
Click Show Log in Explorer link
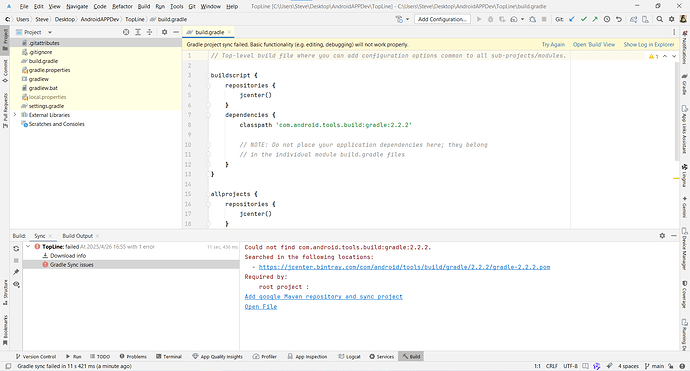pyautogui.click(x=649, y=44)
